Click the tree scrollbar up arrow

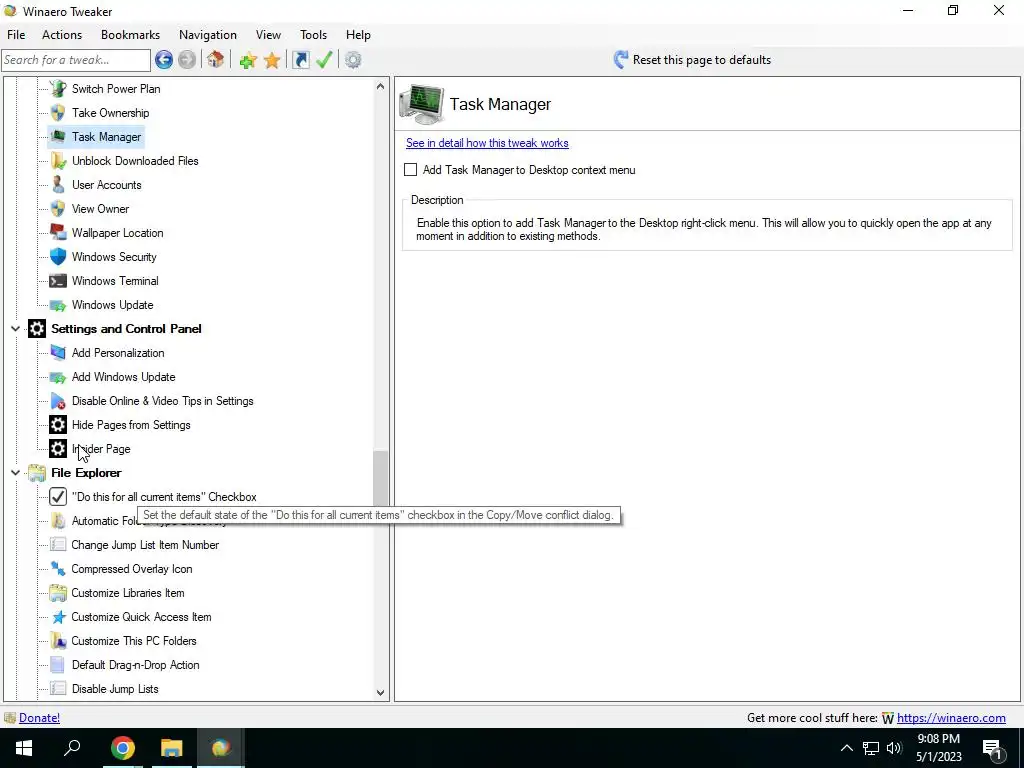click(381, 86)
